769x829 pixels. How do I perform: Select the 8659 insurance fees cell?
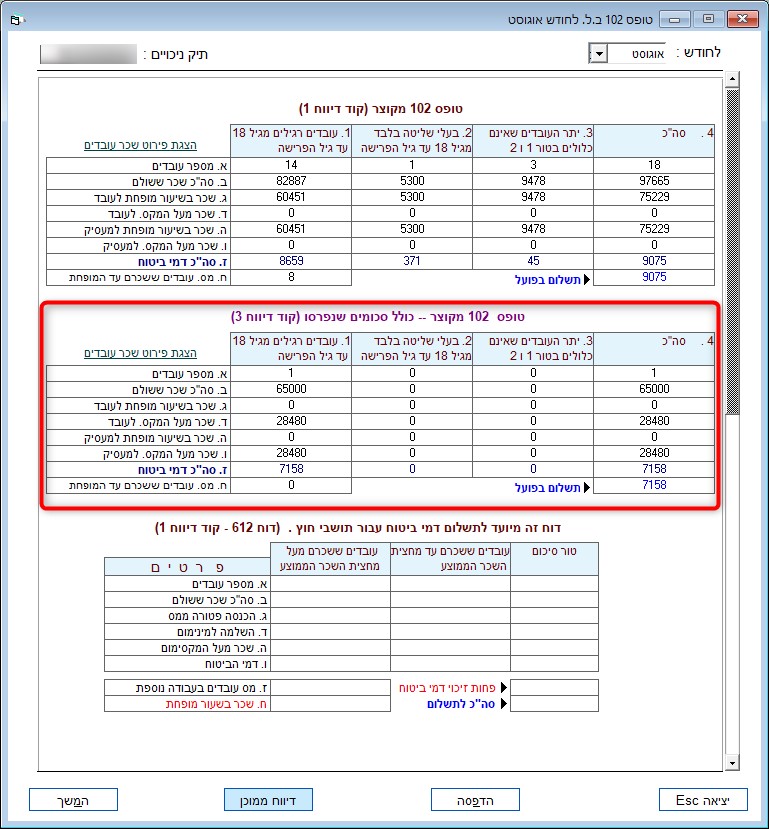291,261
